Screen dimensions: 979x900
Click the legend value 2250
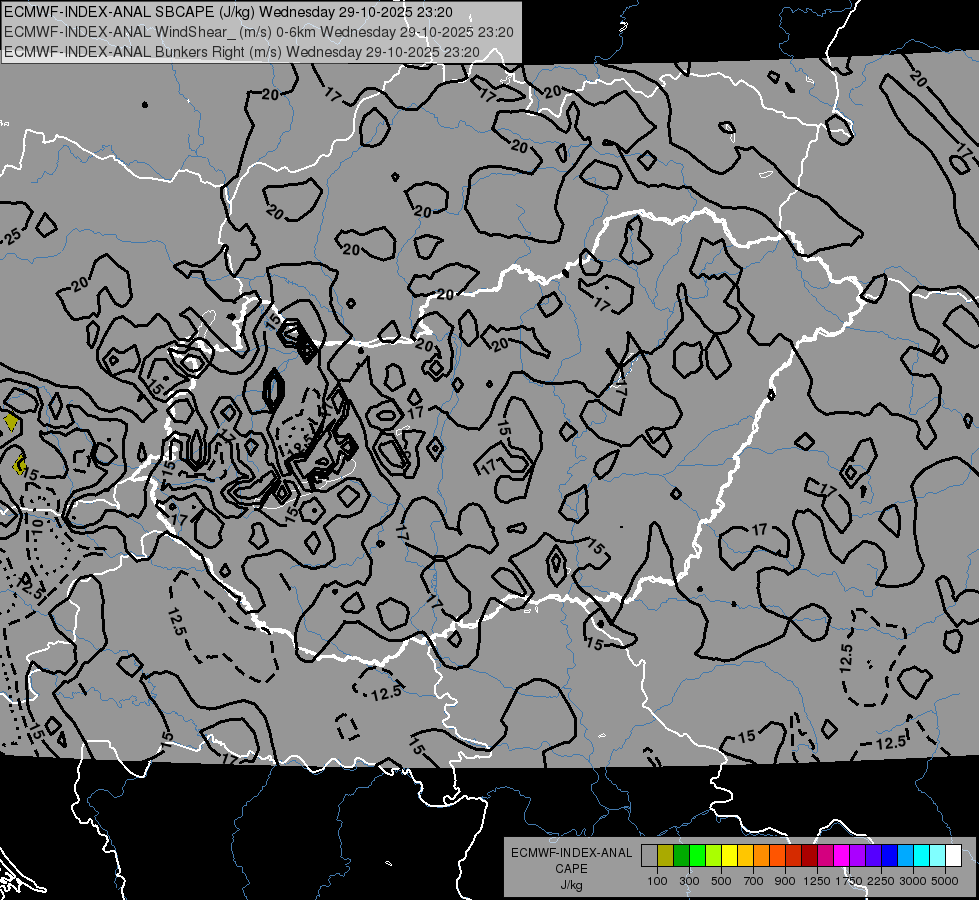coord(882,881)
